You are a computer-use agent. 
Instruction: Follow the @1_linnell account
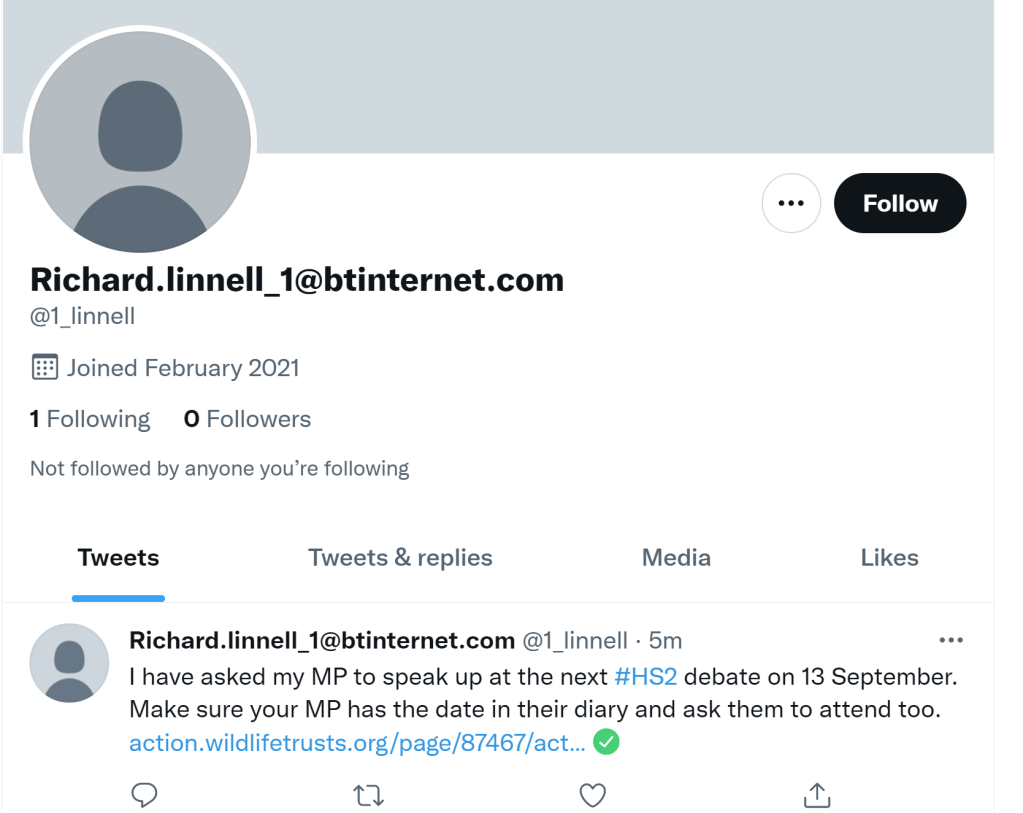pos(900,203)
